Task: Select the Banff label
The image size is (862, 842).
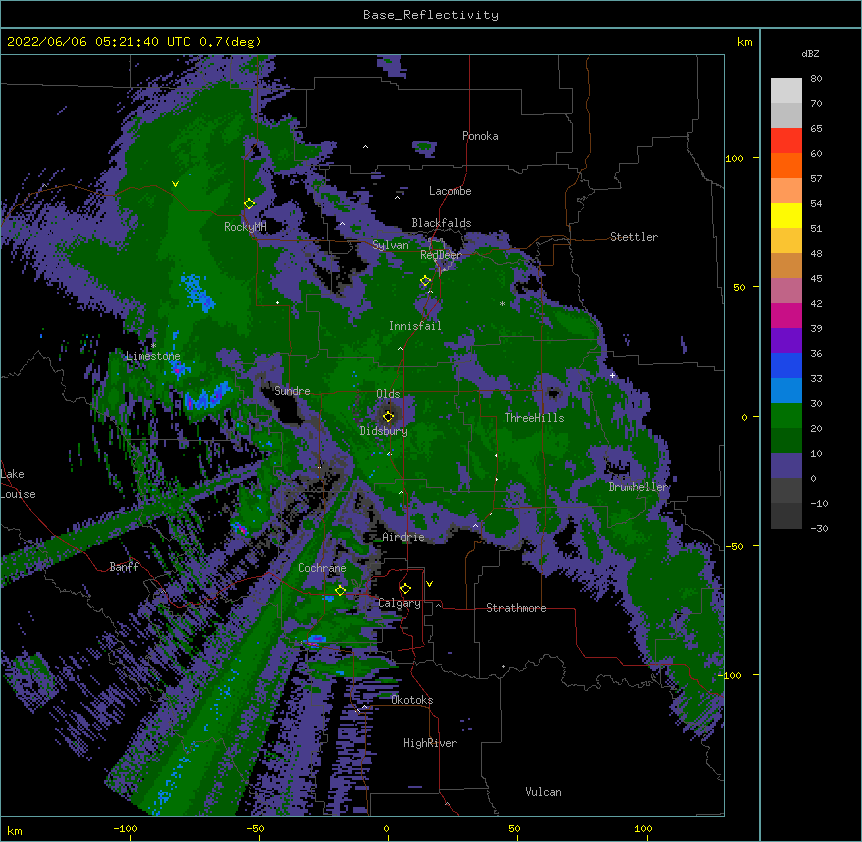Action: pyautogui.click(x=124, y=567)
